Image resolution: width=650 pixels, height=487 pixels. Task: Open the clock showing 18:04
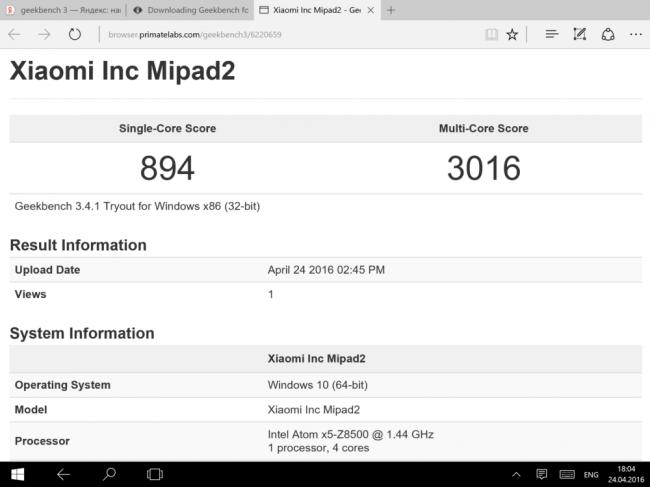point(626,474)
